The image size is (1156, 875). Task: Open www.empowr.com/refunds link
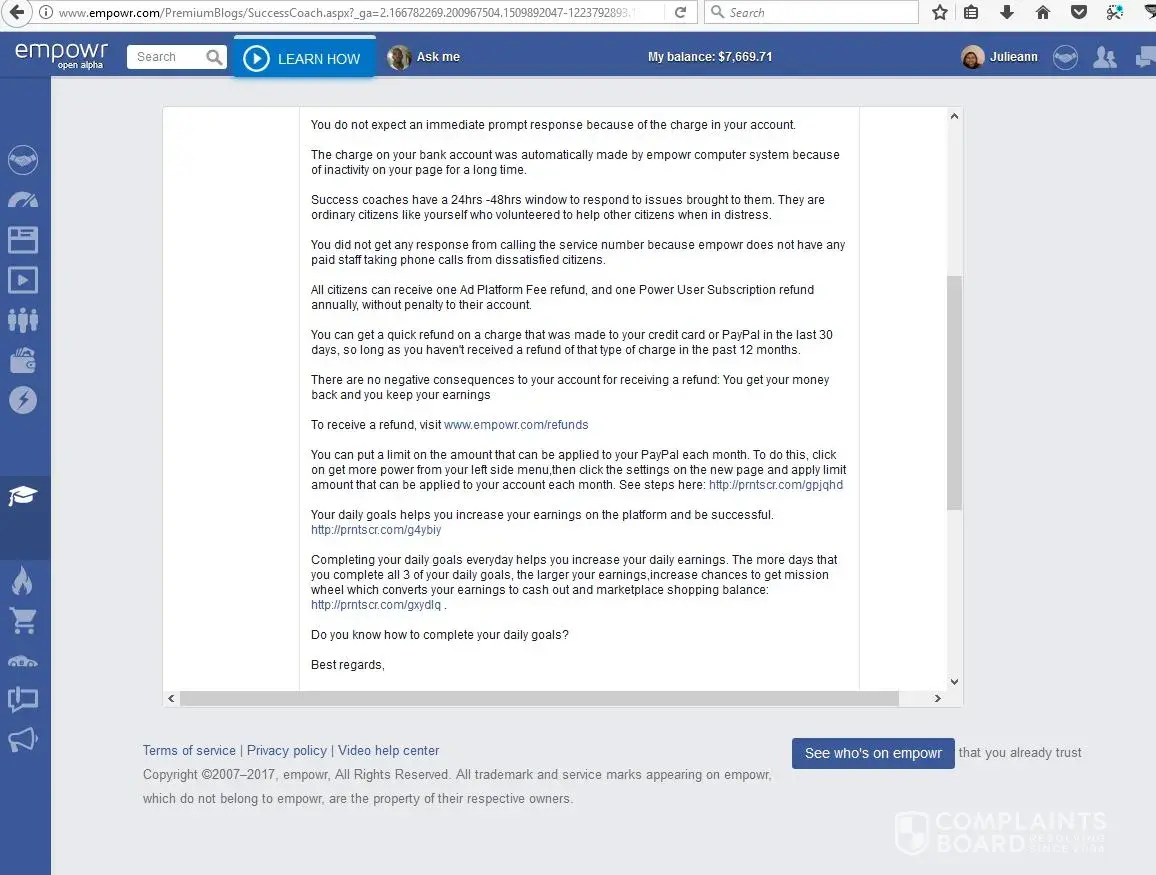[x=516, y=425]
